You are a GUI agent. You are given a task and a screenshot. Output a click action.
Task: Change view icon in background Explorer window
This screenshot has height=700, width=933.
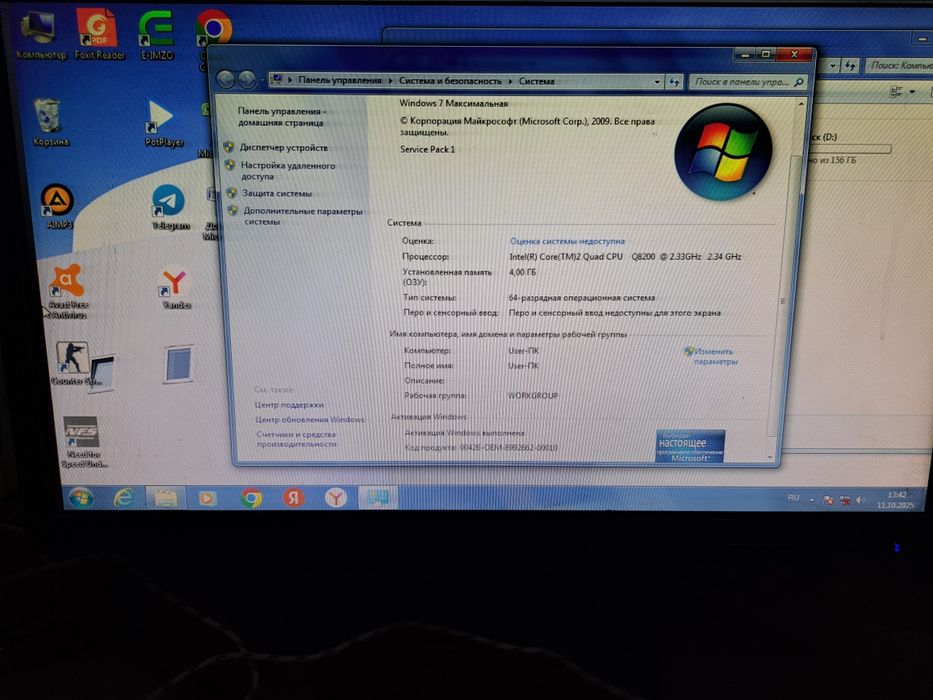tap(896, 92)
